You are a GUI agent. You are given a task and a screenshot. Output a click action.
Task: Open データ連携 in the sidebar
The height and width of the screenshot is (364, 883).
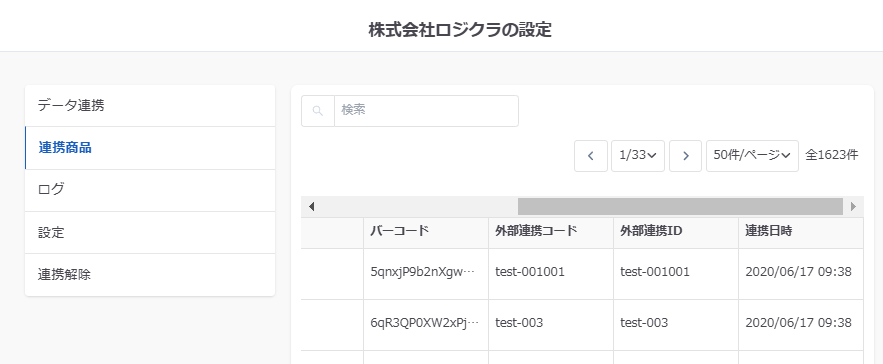pos(150,105)
